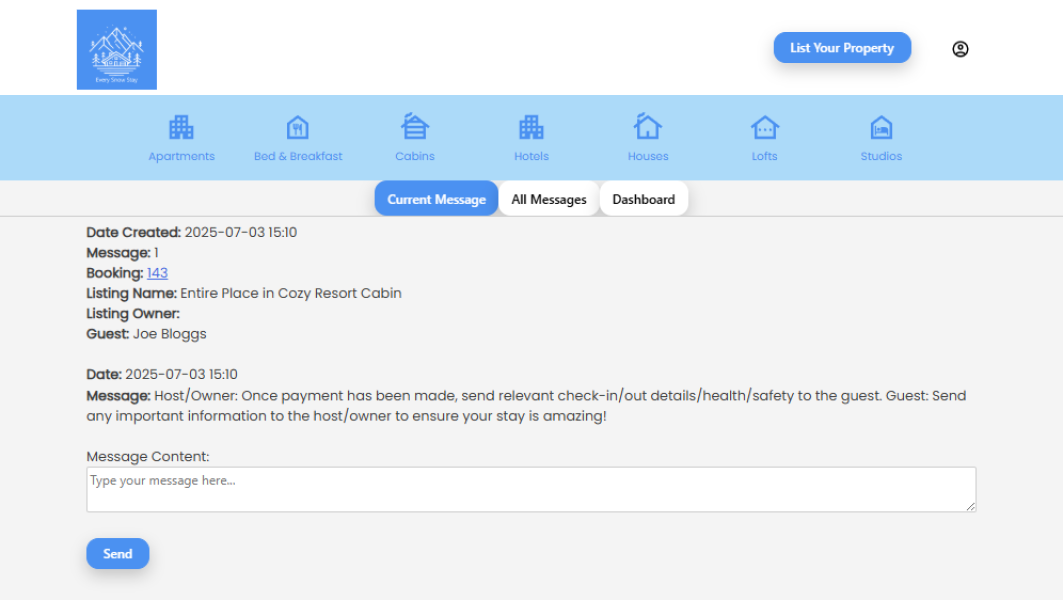Open booking number 143 link
The height and width of the screenshot is (600, 1063).
(157, 273)
